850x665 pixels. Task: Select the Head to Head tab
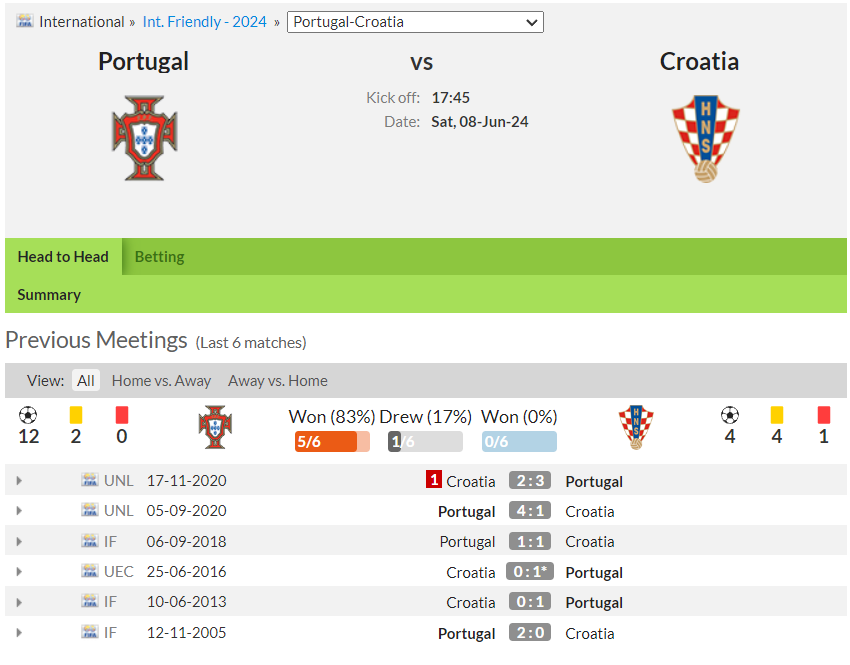(x=63, y=257)
